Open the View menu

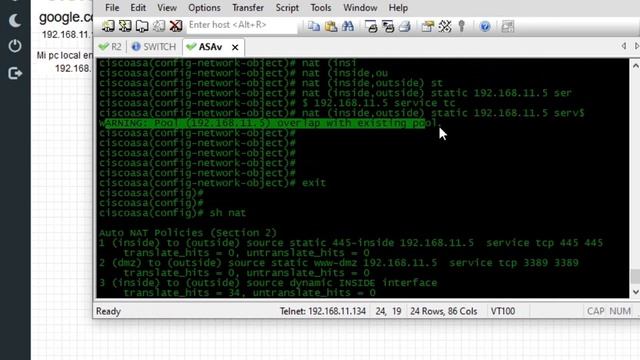(x=167, y=8)
